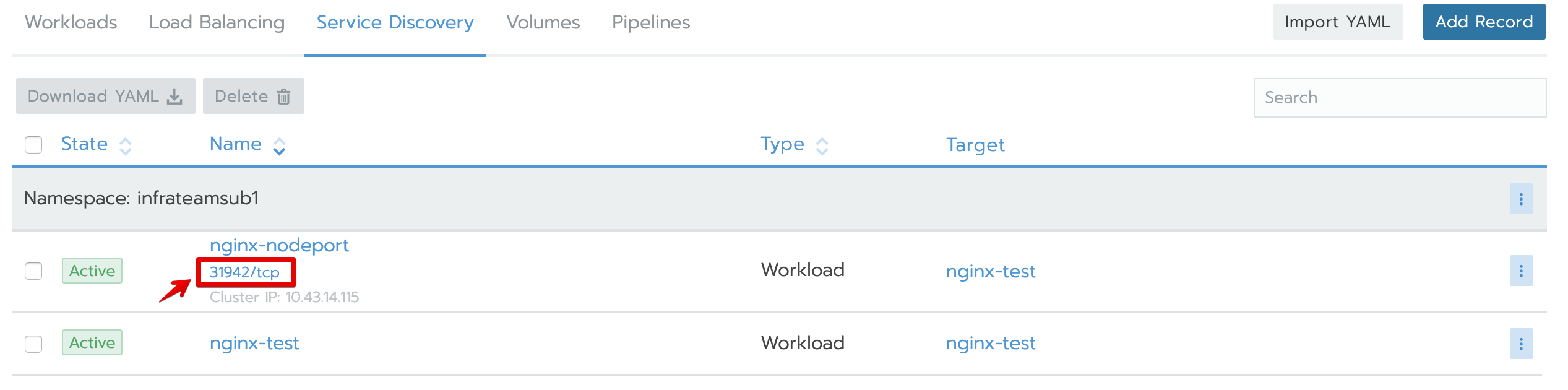Click the Add Record button
The height and width of the screenshot is (390, 1568).
[x=1484, y=22]
